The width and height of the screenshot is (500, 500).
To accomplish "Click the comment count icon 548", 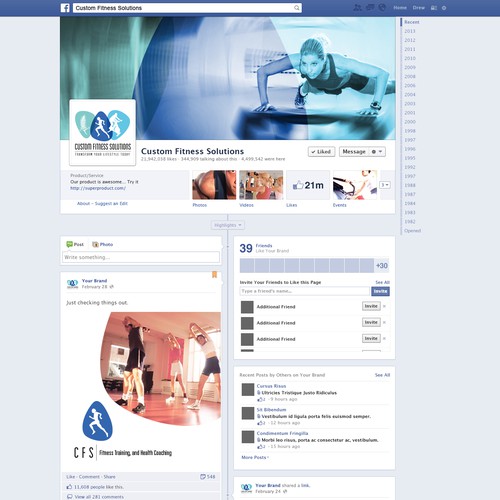I will (203, 477).
